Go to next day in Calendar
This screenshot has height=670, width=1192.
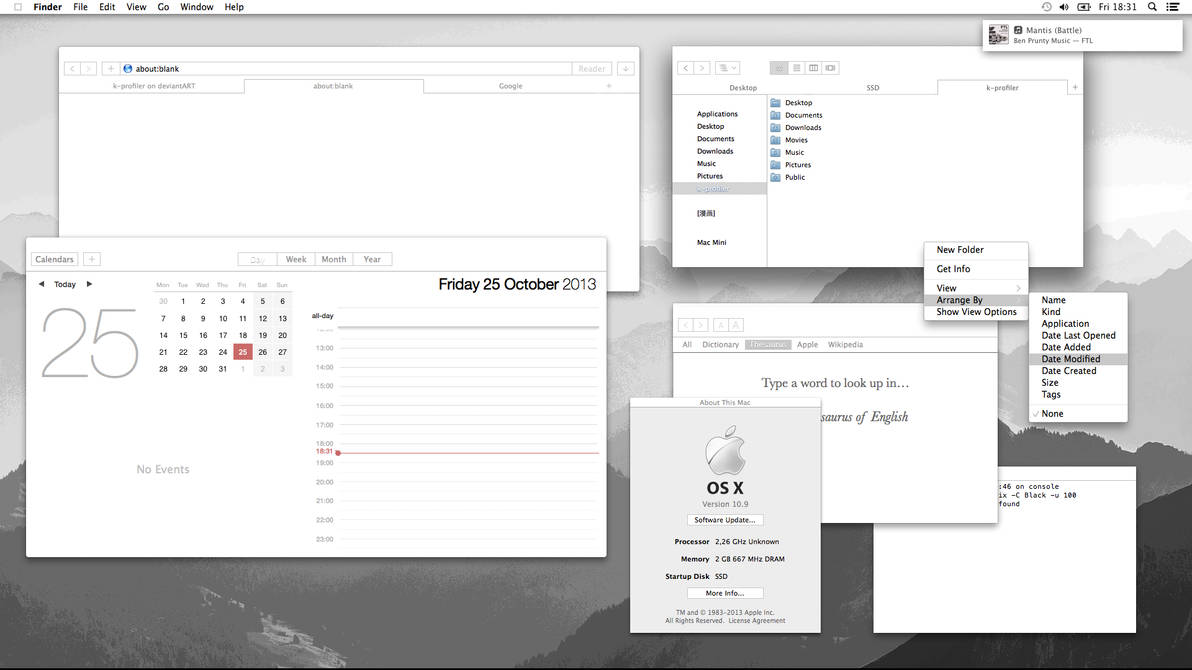[x=89, y=284]
